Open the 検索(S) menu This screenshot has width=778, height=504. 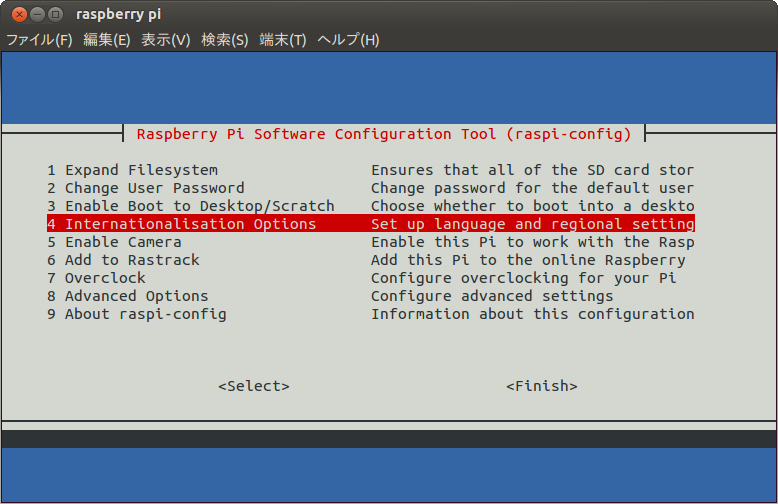click(x=225, y=40)
